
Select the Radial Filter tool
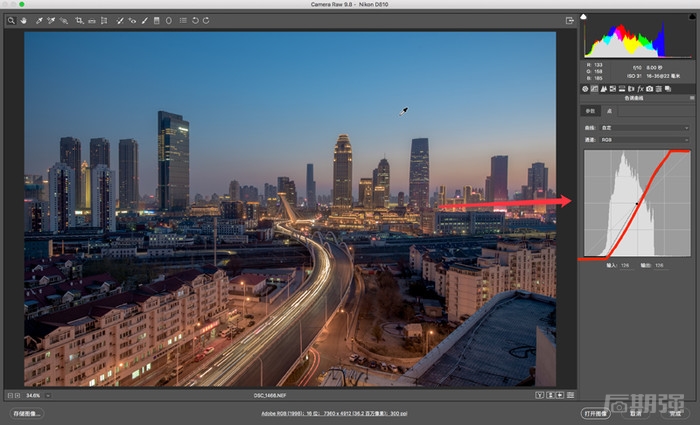click(x=169, y=21)
